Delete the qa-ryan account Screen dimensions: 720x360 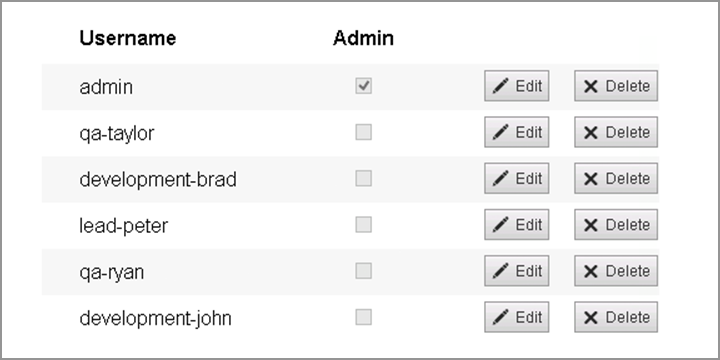(616, 271)
